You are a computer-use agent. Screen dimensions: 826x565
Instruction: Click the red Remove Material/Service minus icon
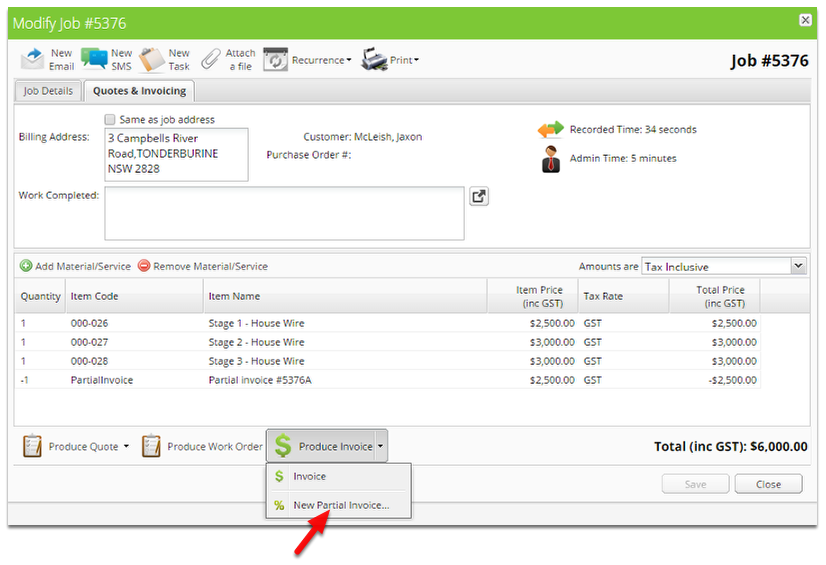coord(144,266)
